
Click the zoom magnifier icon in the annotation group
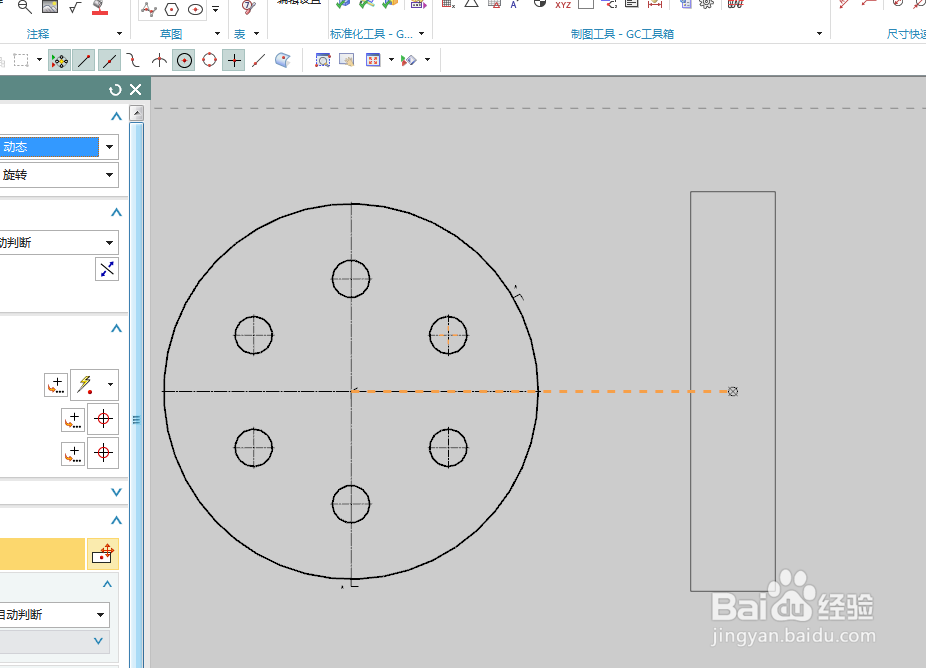(x=24, y=7)
